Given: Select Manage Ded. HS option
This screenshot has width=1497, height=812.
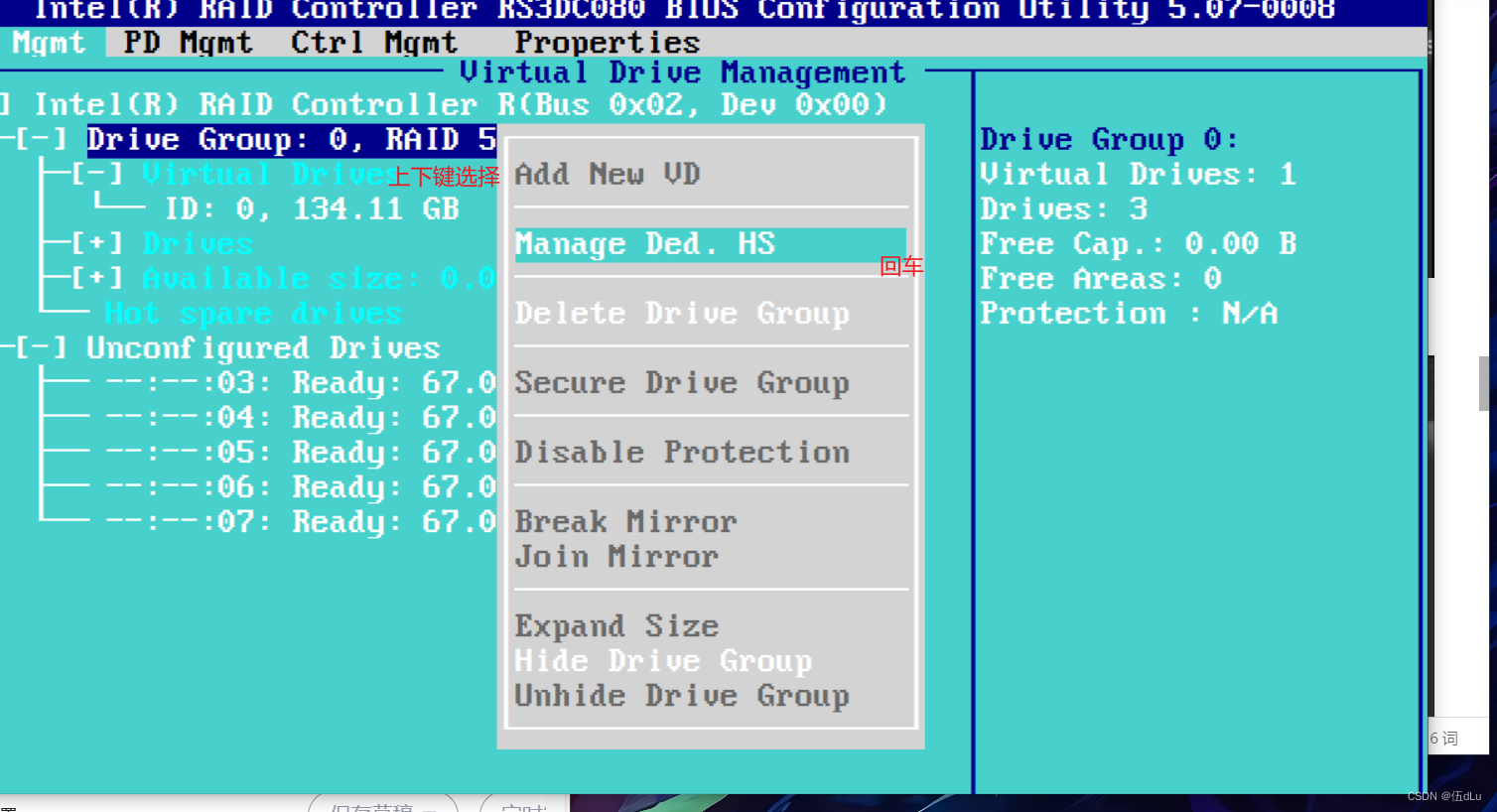Looking at the screenshot, I should (710, 244).
